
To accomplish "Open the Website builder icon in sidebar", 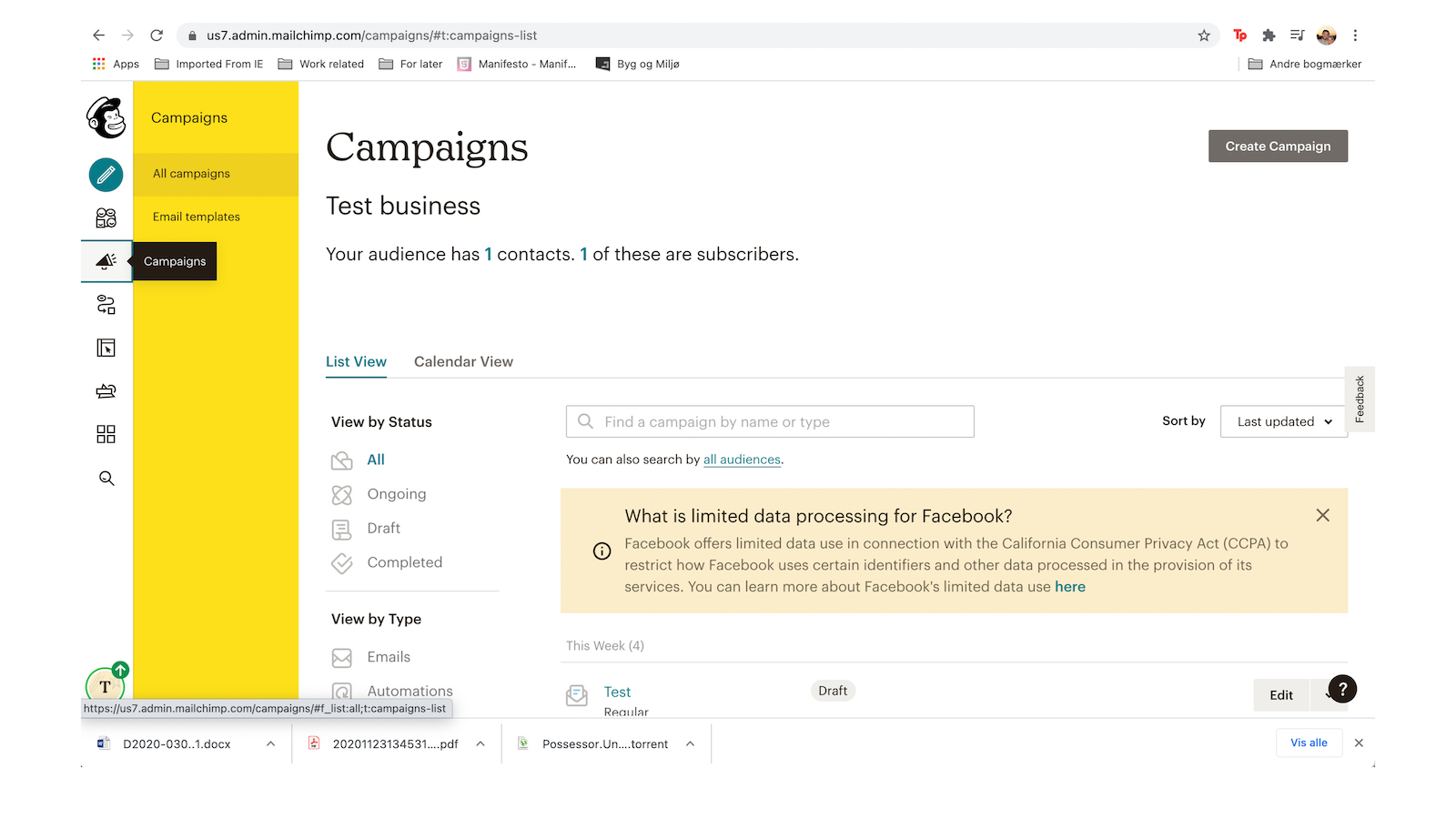I will pyautogui.click(x=106, y=348).
